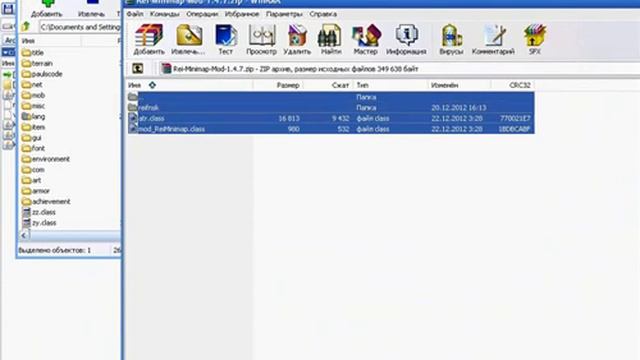Select the zy.class file
Viewport: 640px width, 360px height.
tap(39, 222)
